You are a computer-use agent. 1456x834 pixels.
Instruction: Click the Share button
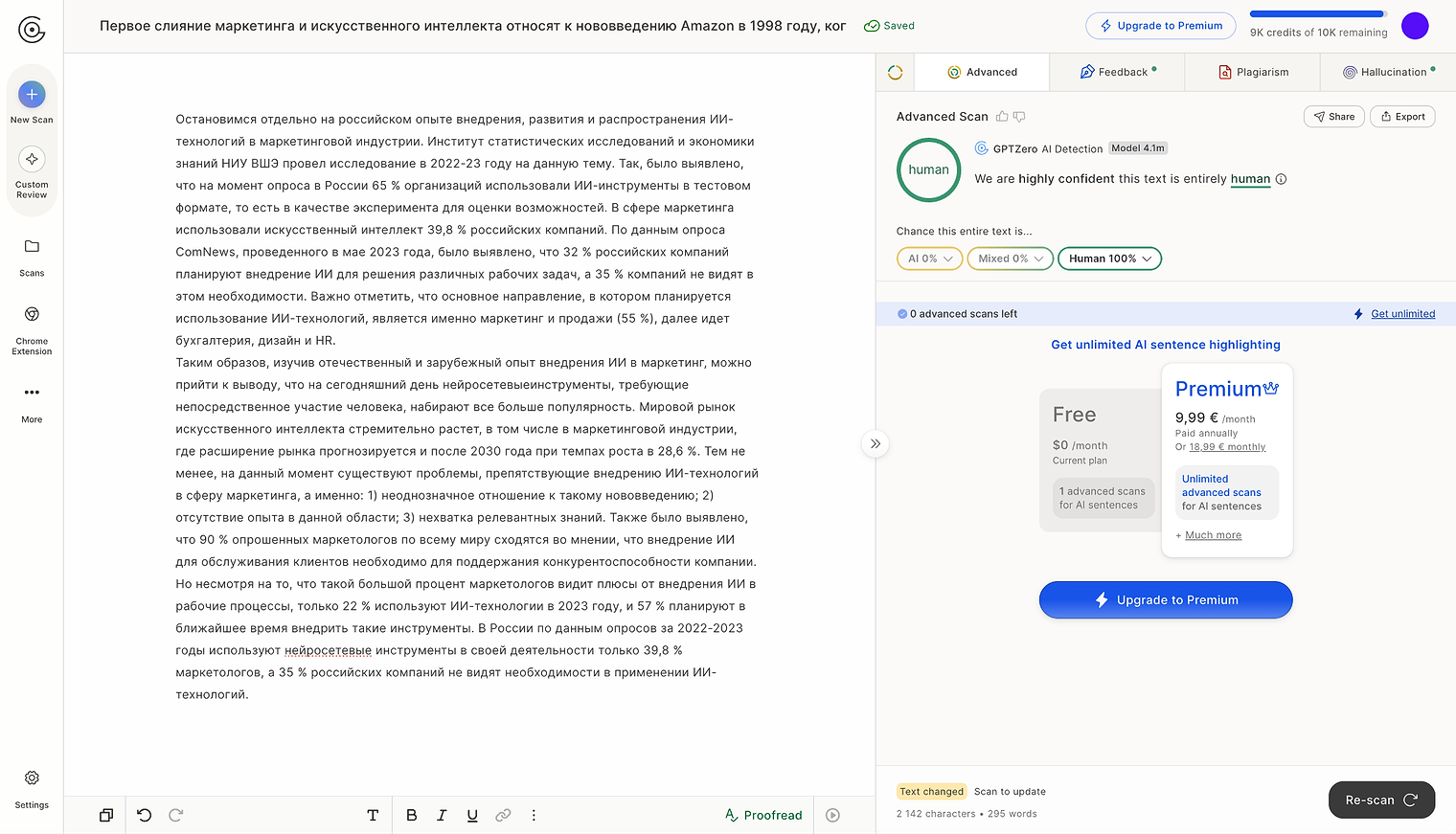coord(1334,117)
